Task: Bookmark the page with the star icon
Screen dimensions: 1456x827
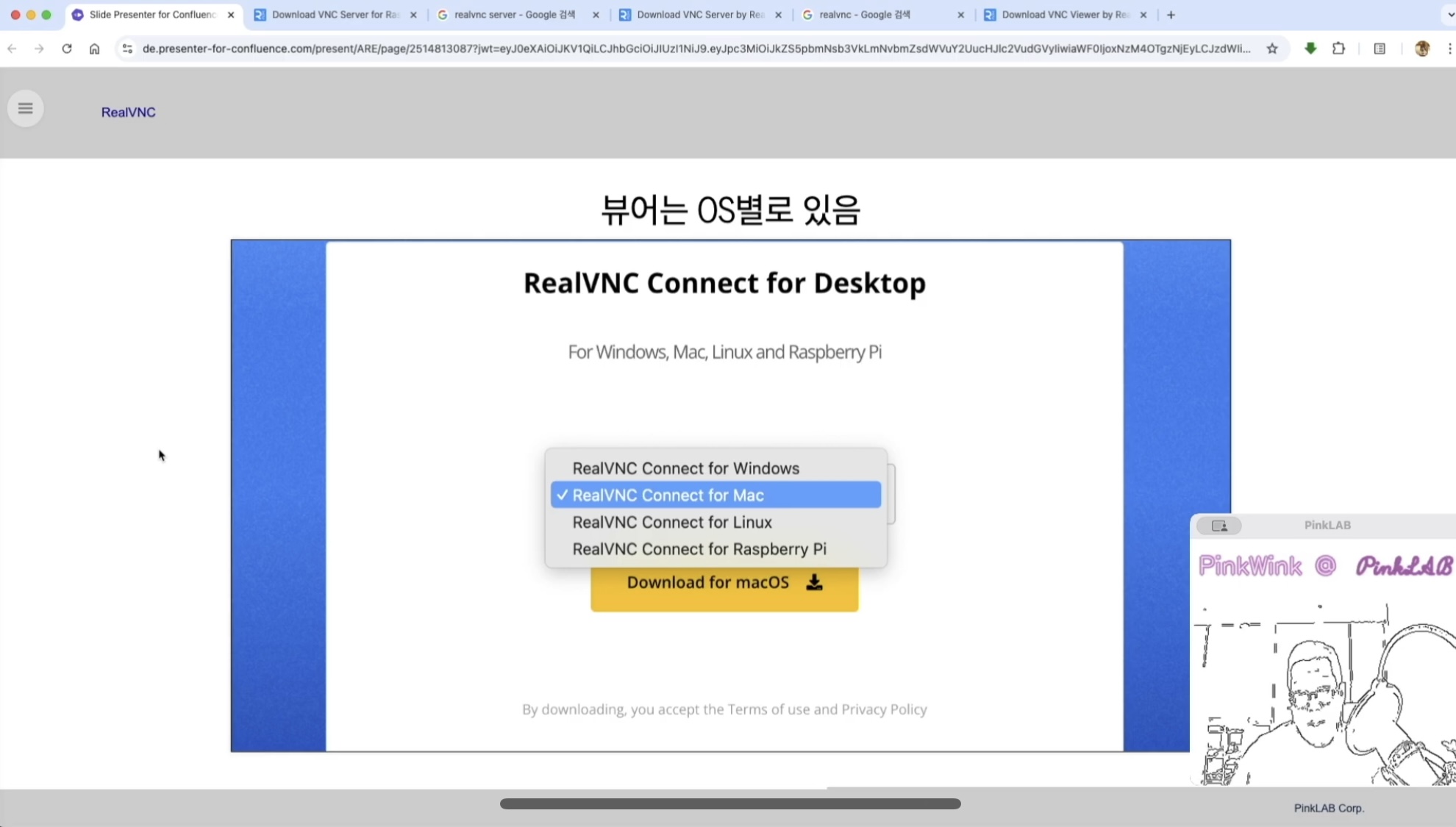Action: click(x=1272, y=49)
